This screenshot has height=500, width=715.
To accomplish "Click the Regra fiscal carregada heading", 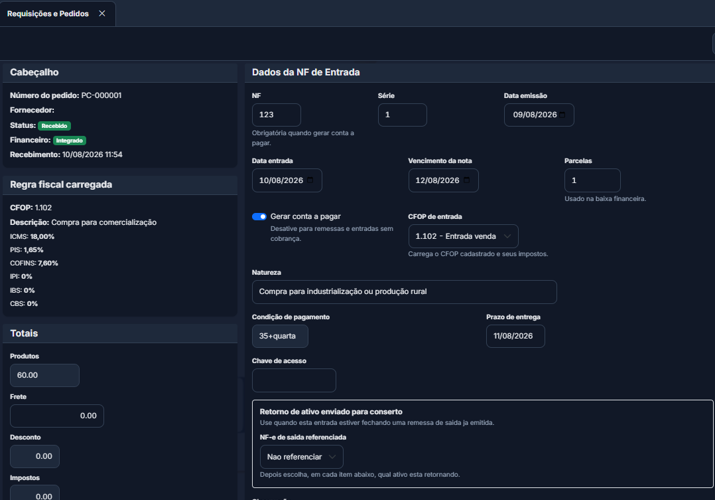I will pos(61,185).
